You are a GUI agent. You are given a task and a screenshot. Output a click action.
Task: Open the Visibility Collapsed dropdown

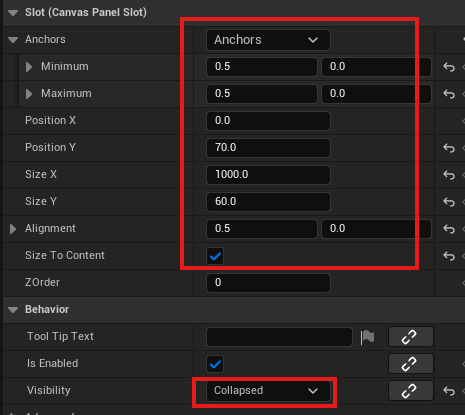268,391
